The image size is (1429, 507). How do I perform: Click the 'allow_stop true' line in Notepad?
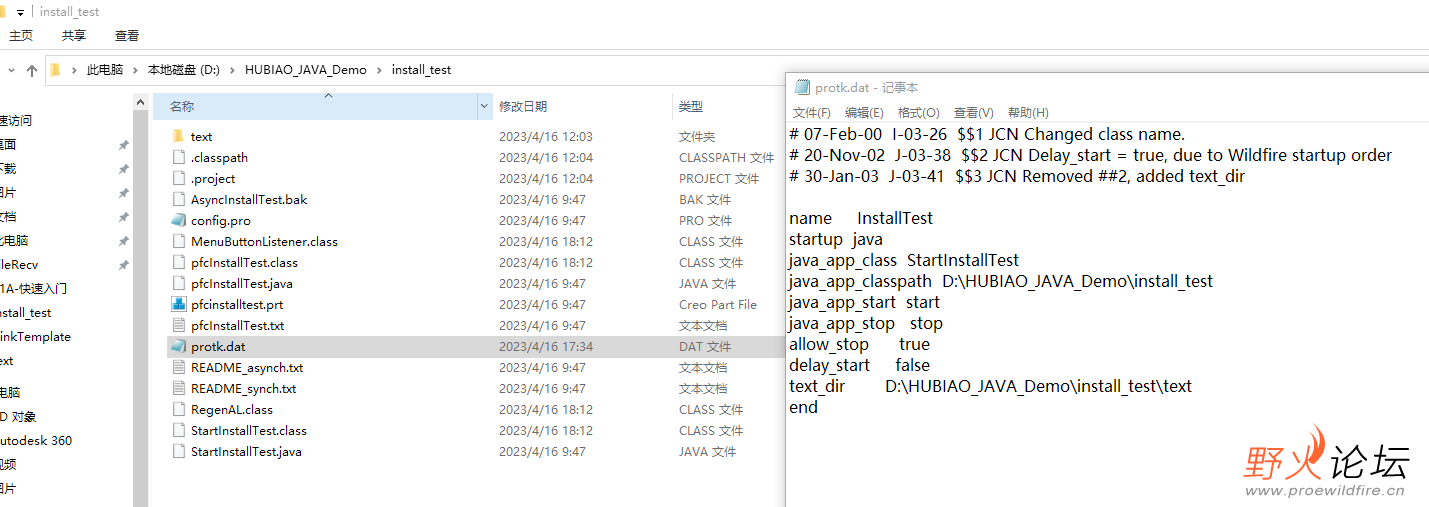[859, 344]
